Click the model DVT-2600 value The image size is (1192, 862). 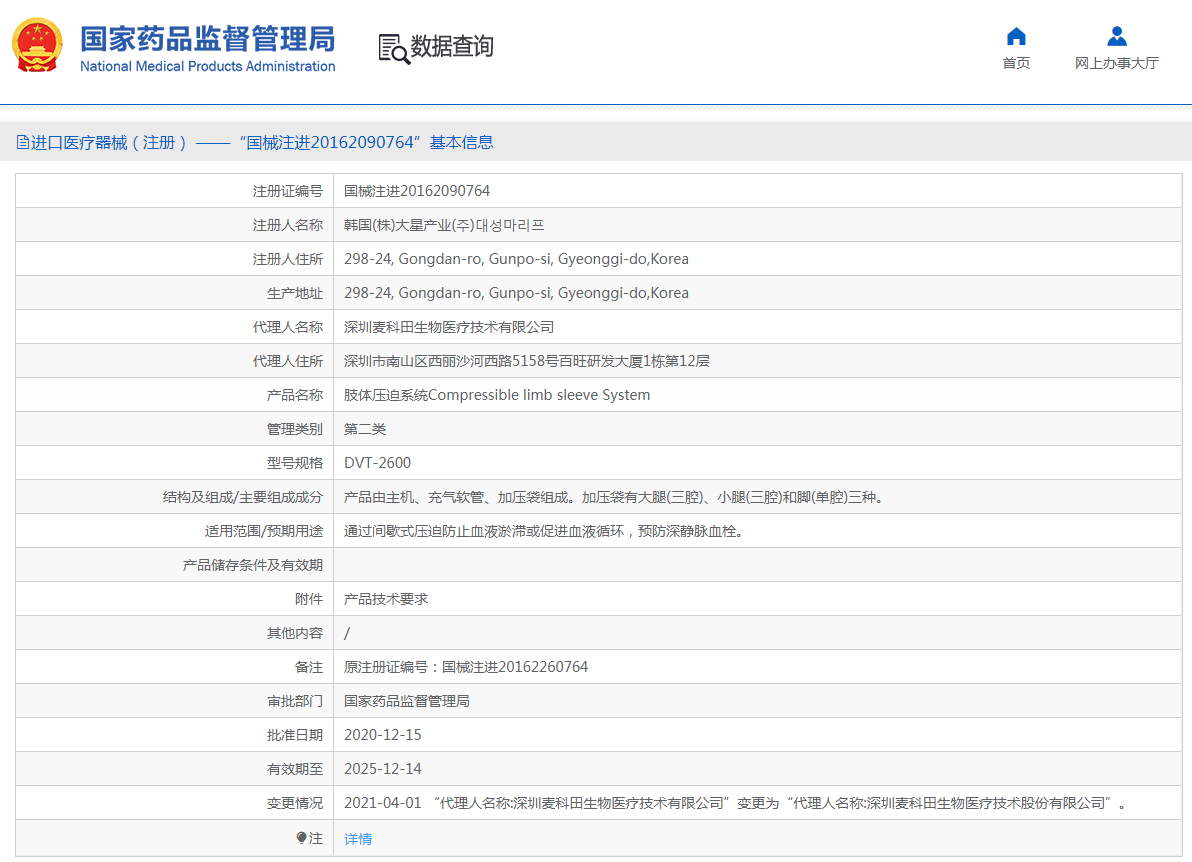[377, 463]
